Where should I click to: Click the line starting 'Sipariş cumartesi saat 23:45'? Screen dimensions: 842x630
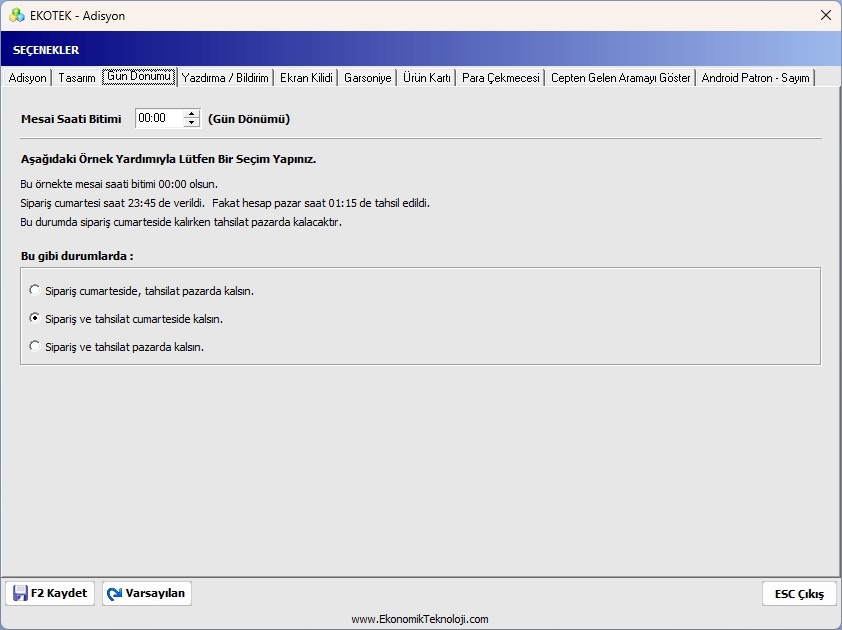[225, 204]
